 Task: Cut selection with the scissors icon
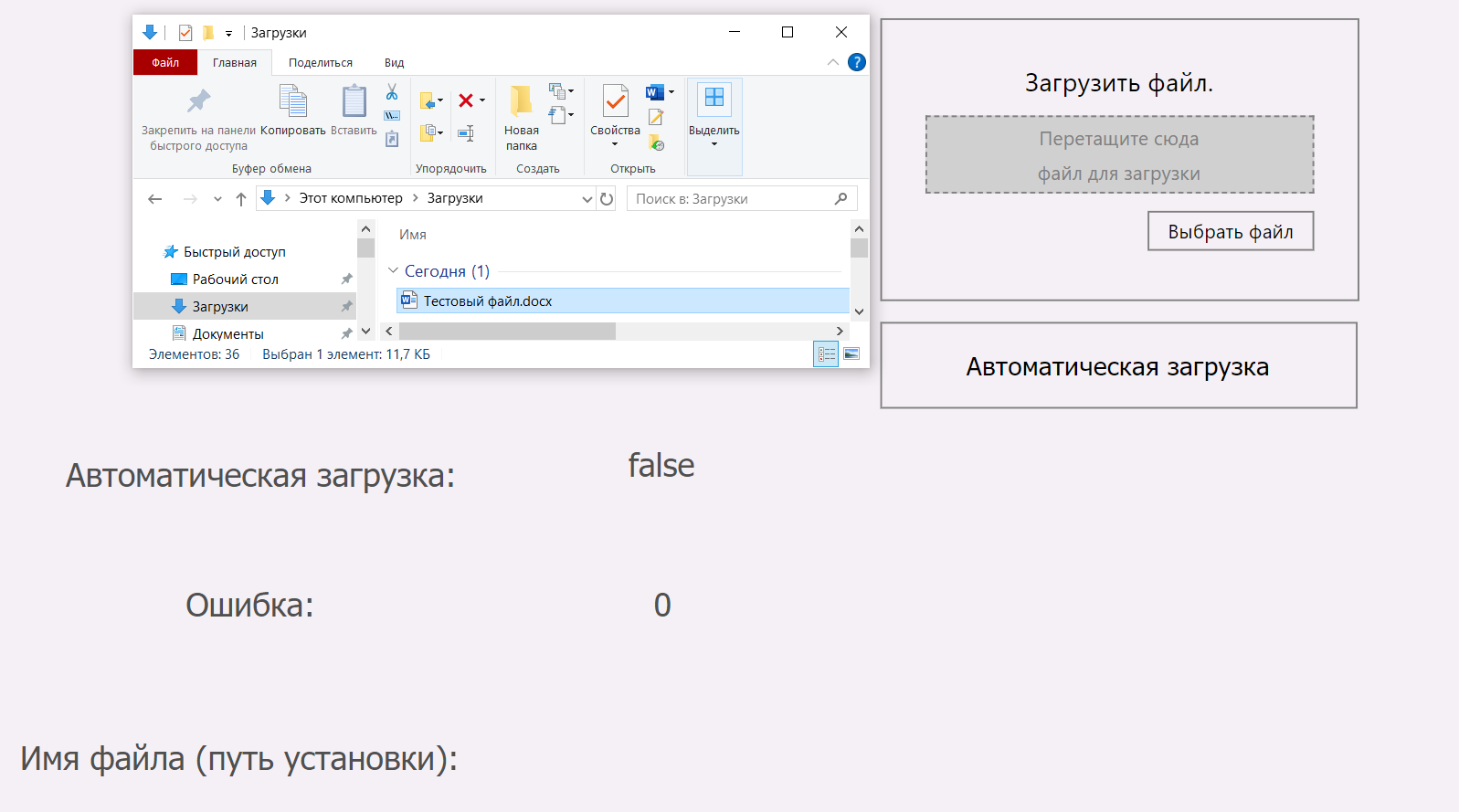coord(392,92)
